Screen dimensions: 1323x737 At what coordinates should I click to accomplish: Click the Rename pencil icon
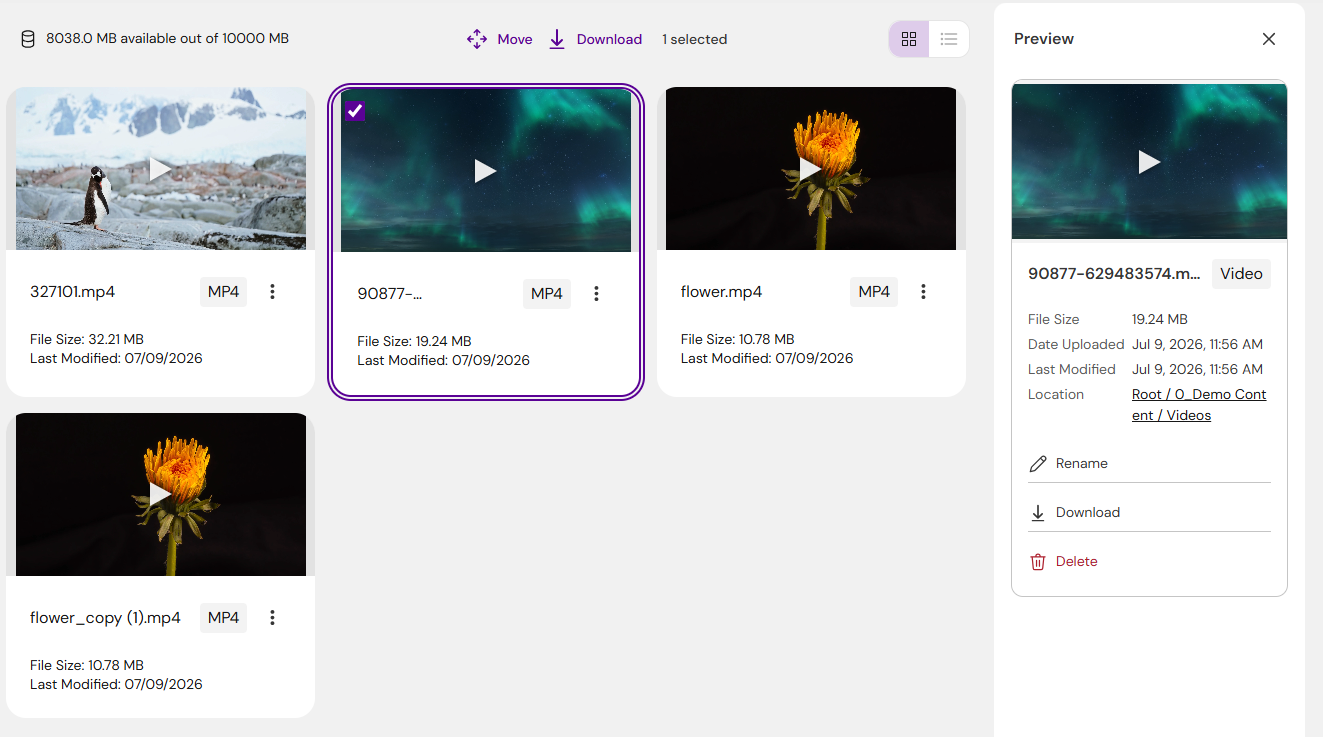1038,464
